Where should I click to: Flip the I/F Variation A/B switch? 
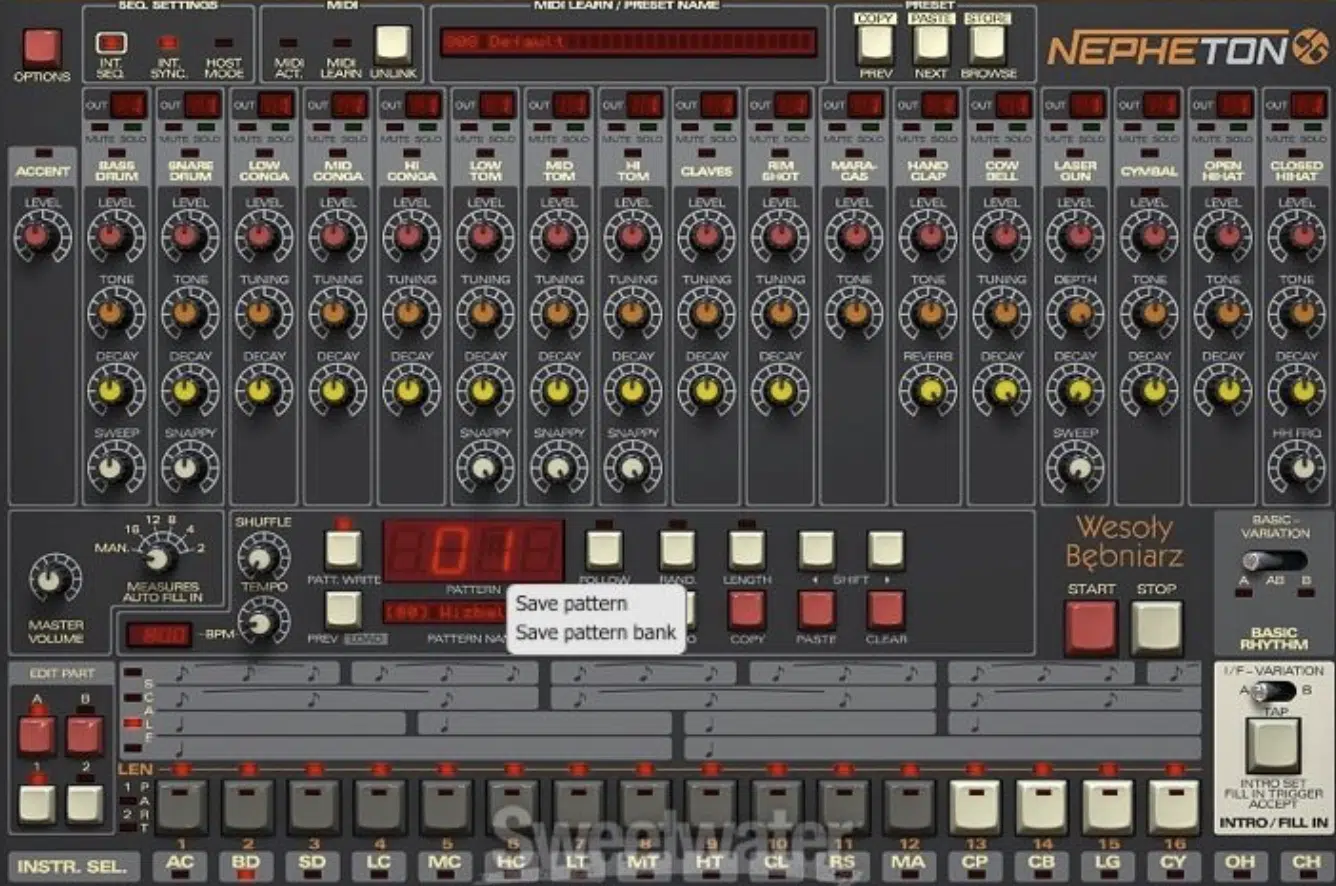coord(1274,691)
